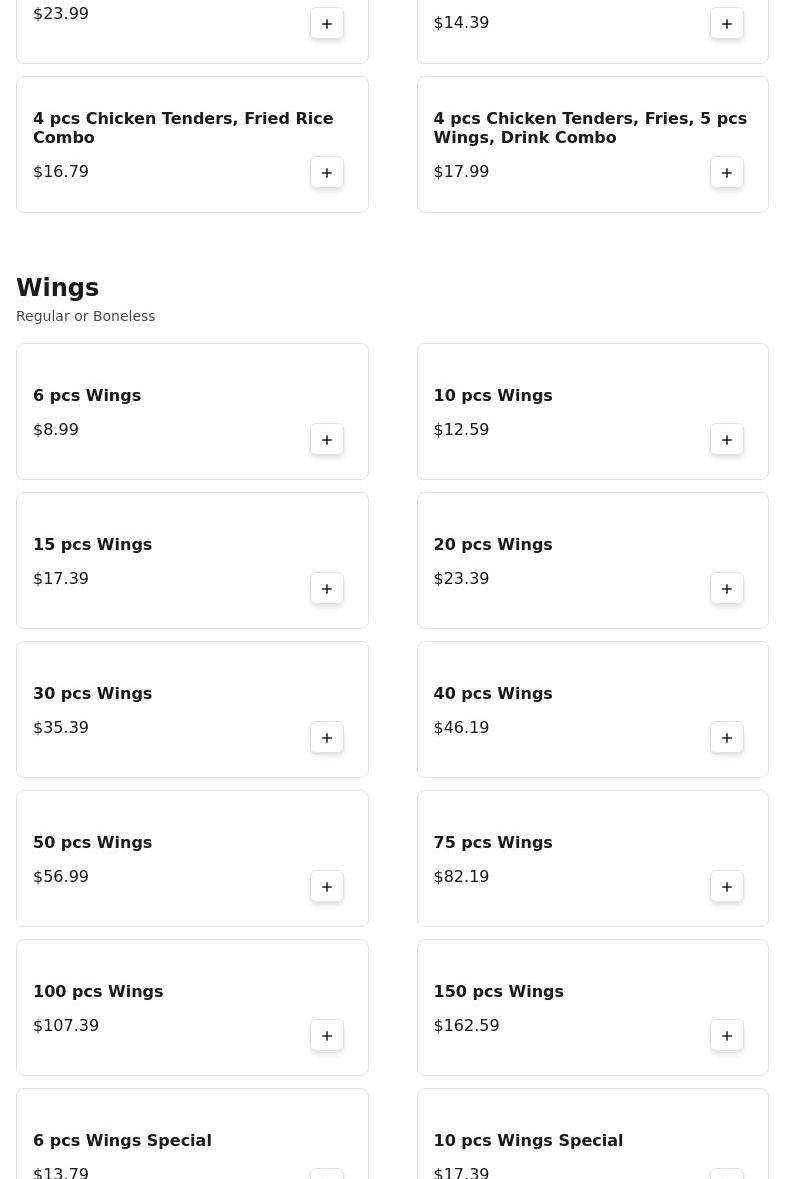Open 4 pcs Chicken Tenders, Fried Rice Combo details
Screen dimensions: 785x1179
(183, 128)
